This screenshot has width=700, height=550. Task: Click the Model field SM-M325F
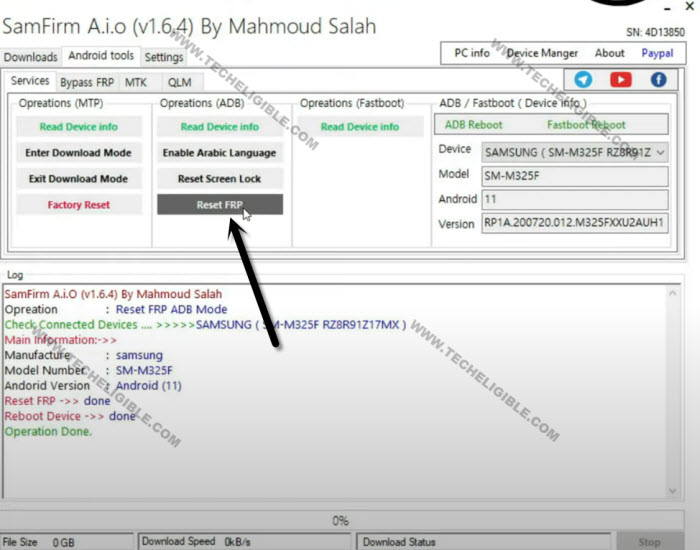click(575, 176)
